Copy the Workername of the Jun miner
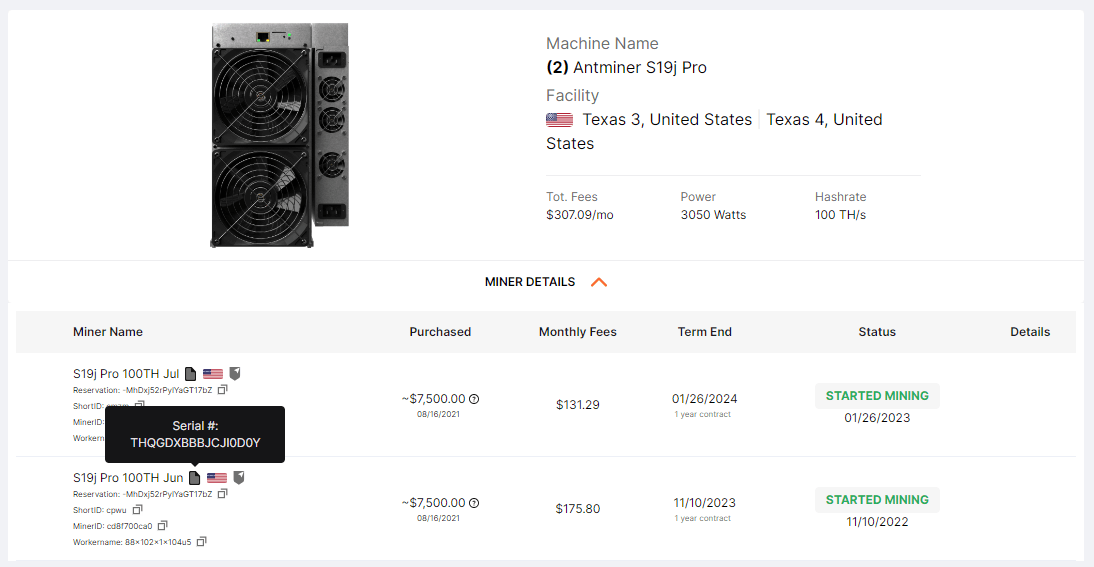 tap(202, 542)
